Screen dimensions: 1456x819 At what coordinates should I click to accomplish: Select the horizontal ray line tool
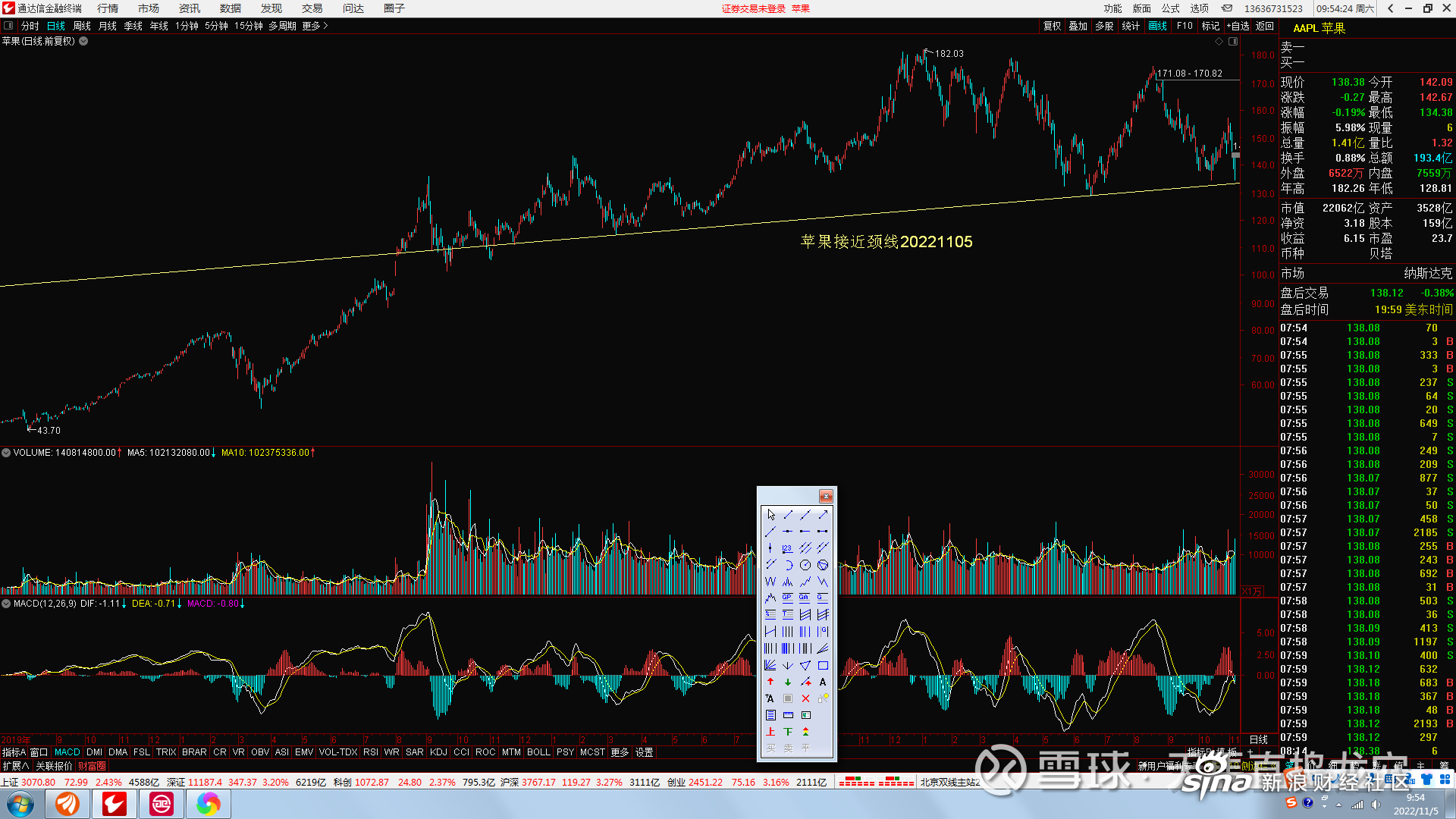click(805, 532)
